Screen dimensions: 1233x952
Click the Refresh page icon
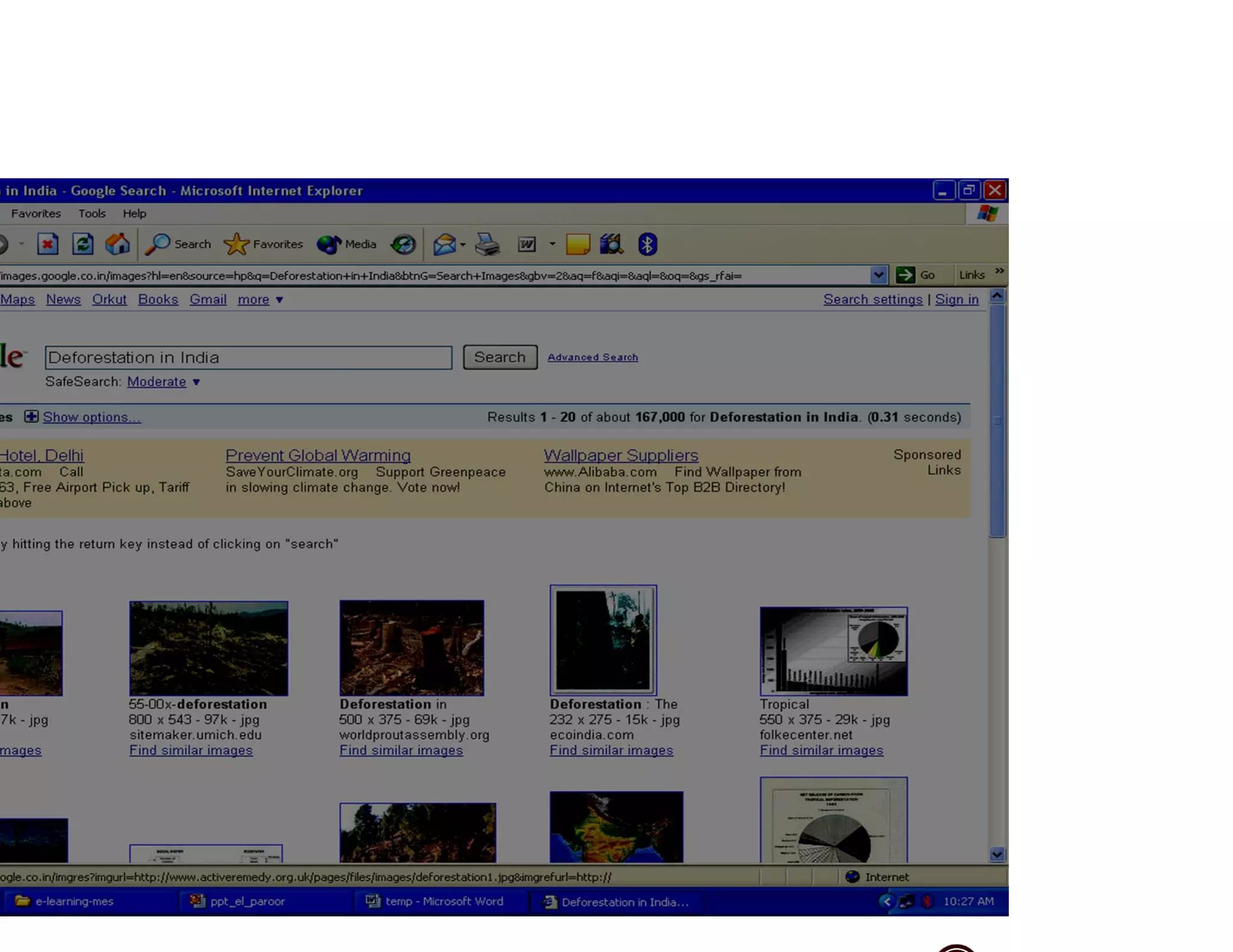click(x=82, y=244)
